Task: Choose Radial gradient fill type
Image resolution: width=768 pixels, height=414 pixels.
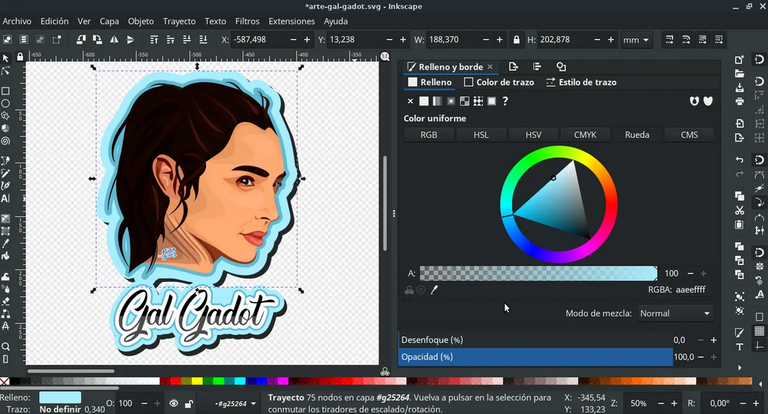Action: point(451,101)
